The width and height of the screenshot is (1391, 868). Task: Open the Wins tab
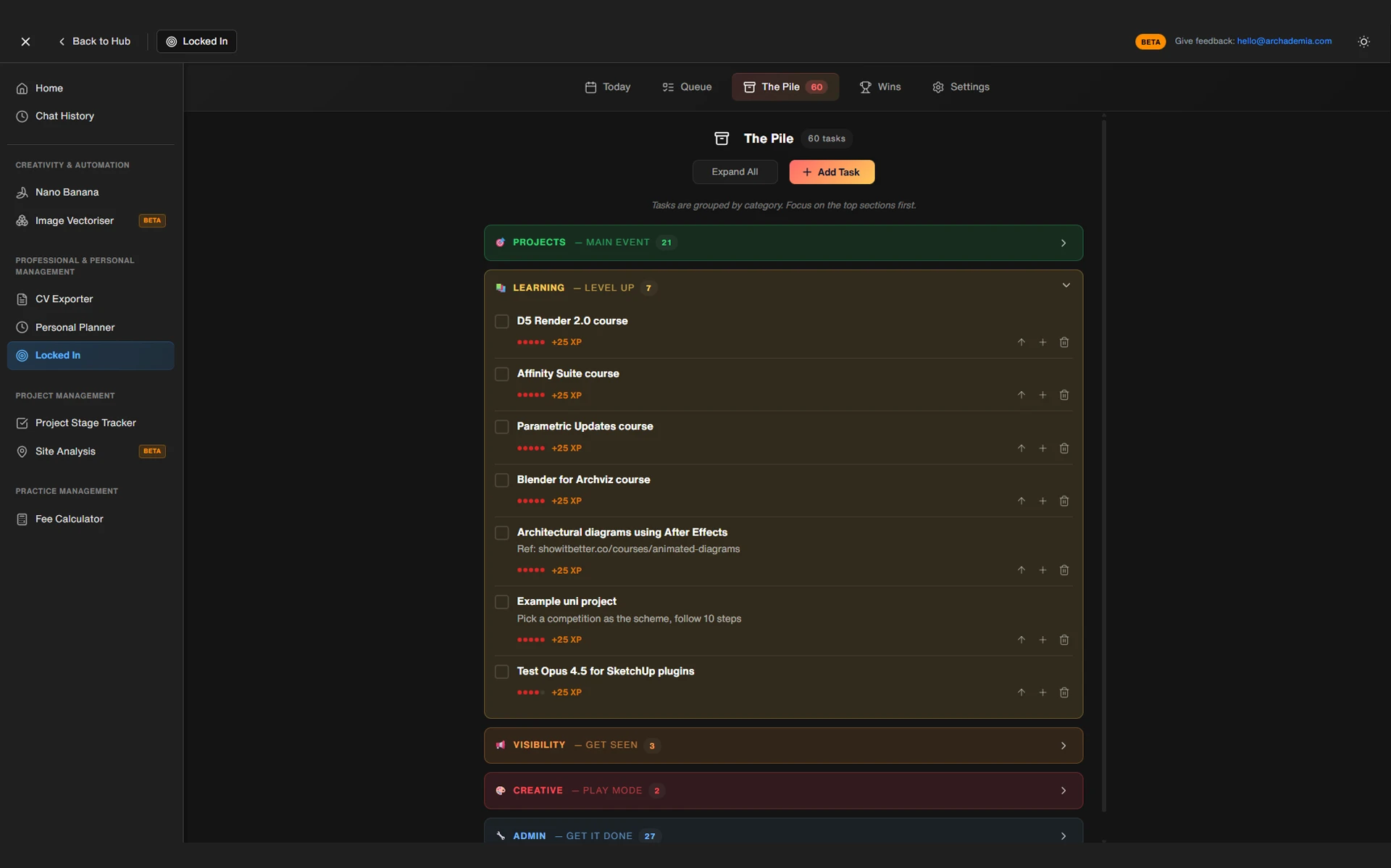coord(880,87)
